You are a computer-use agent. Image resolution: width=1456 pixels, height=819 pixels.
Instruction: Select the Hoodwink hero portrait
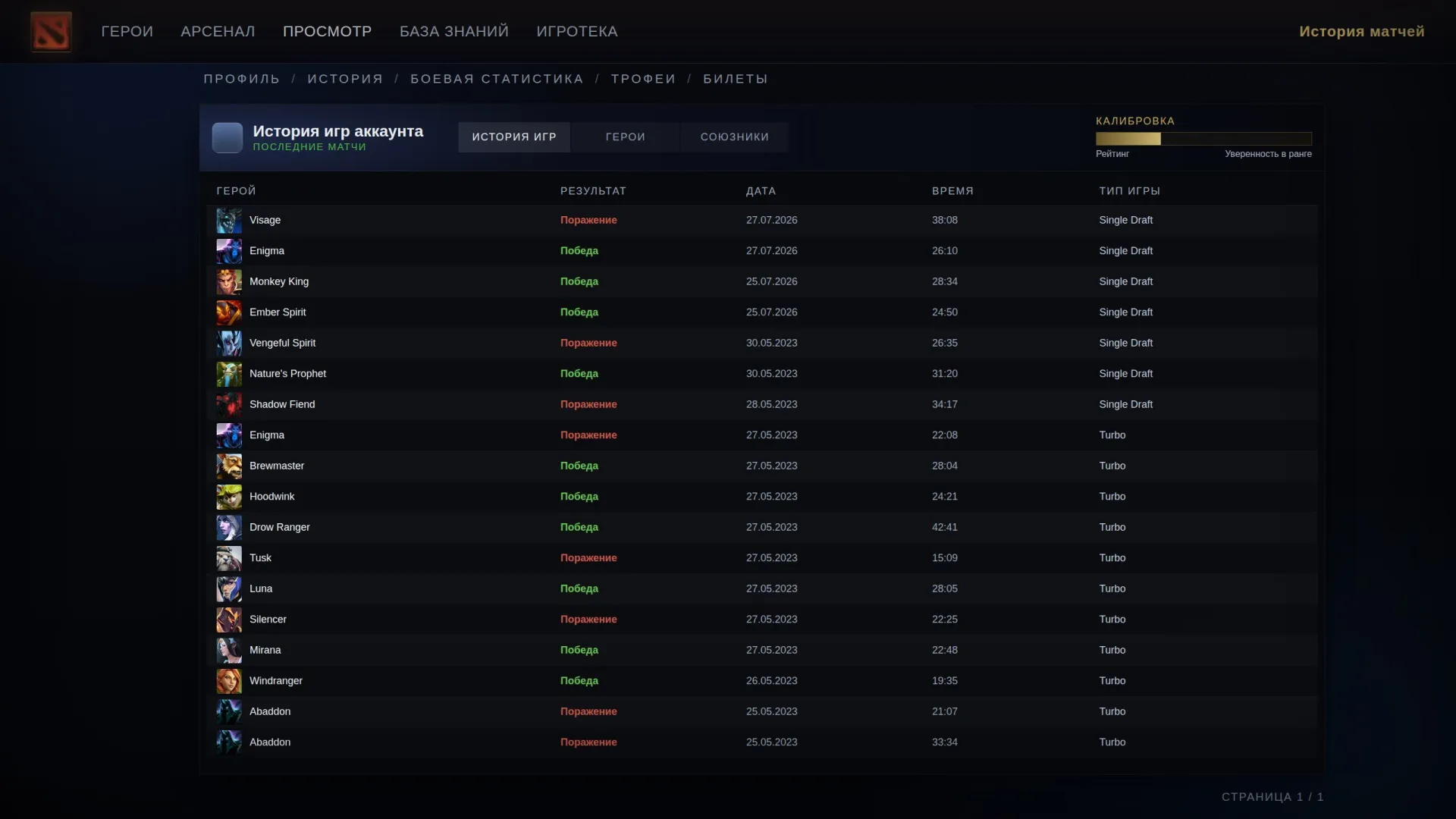(229, 497)
